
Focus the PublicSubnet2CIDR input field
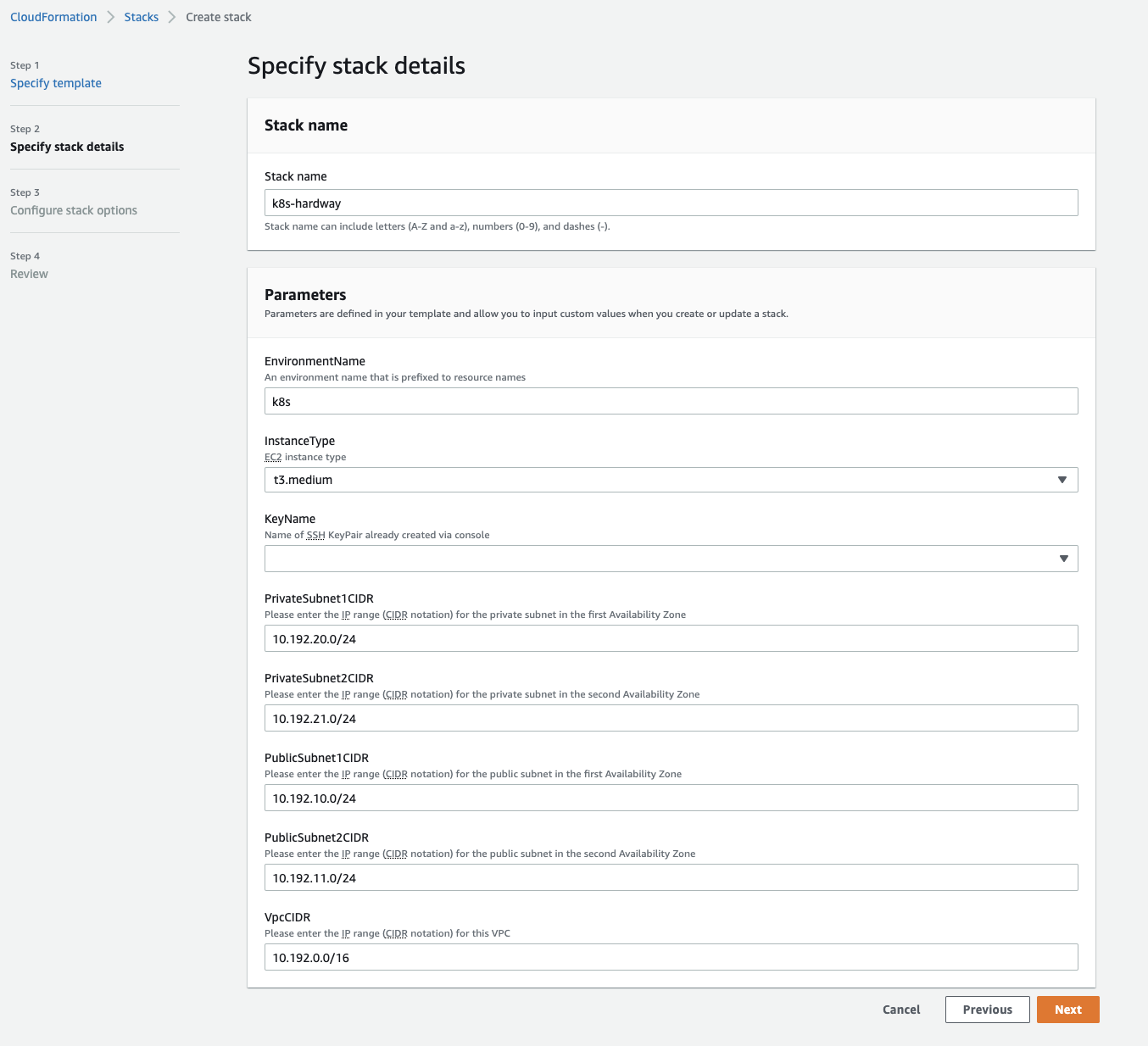point(671,877)
